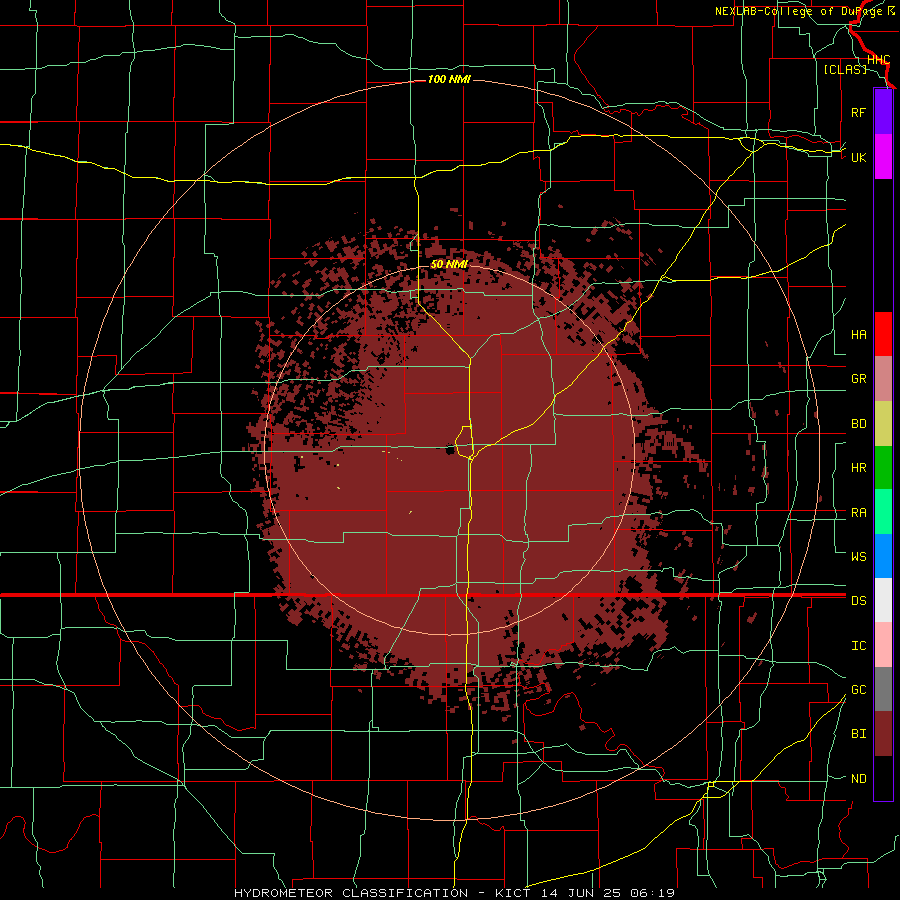Click the BI legend label
This screenshot has height=900, width=900.
tap(858, 734)
